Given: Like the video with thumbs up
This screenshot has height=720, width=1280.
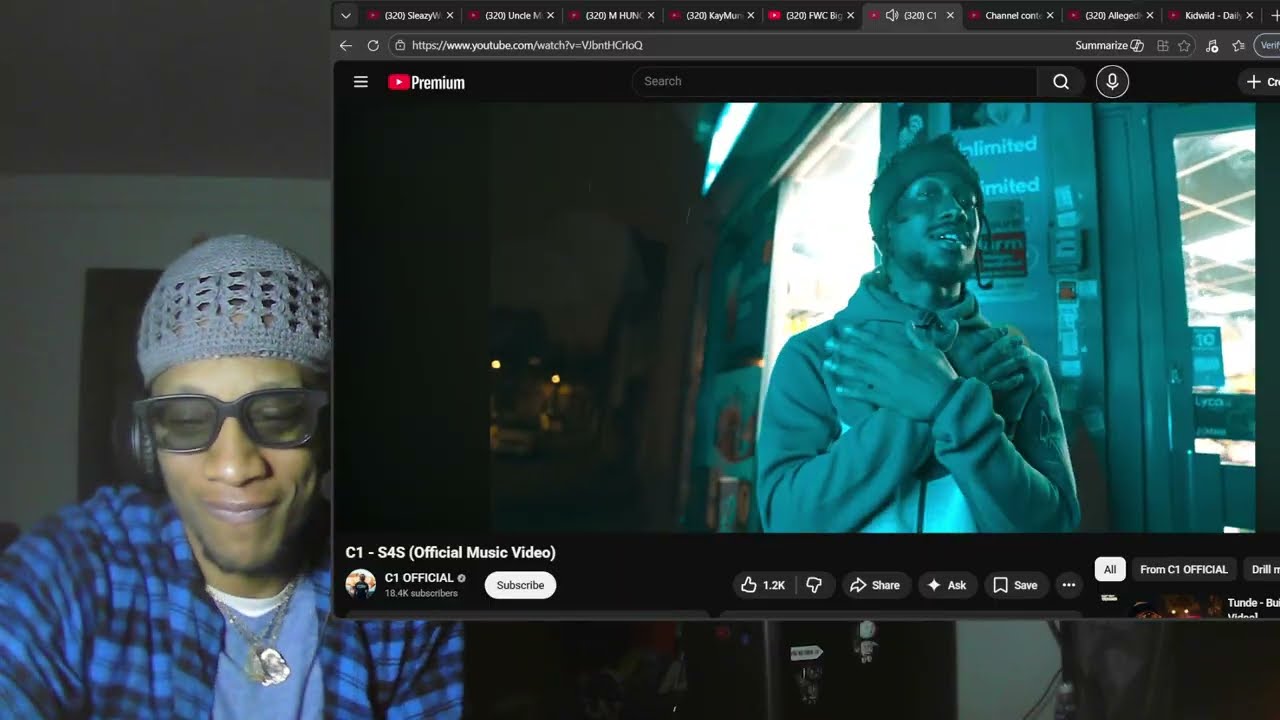Looking at the screenshot, I should (762, 585).
